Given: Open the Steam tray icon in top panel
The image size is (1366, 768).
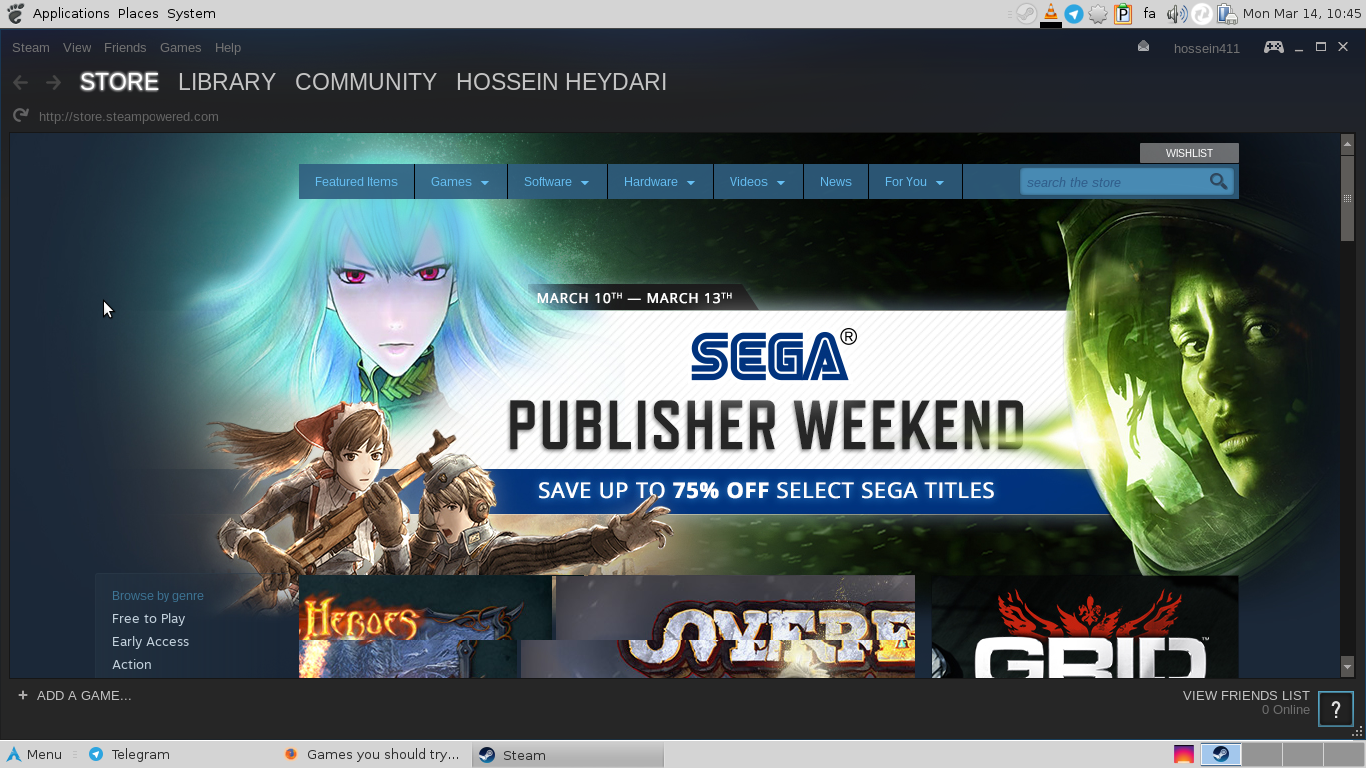Looking at the screenshot, I should pyautogui.click(x=1026, y=13).
